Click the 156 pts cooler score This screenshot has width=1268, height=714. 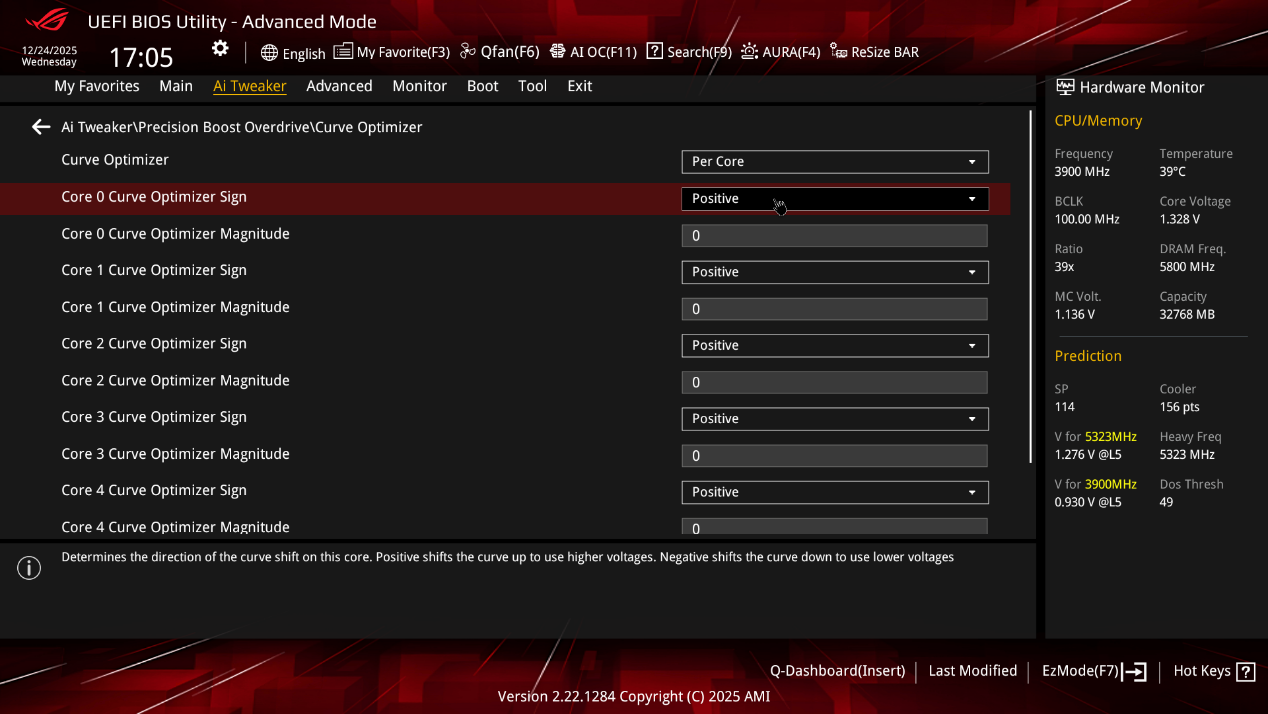tap(1180, 407)
